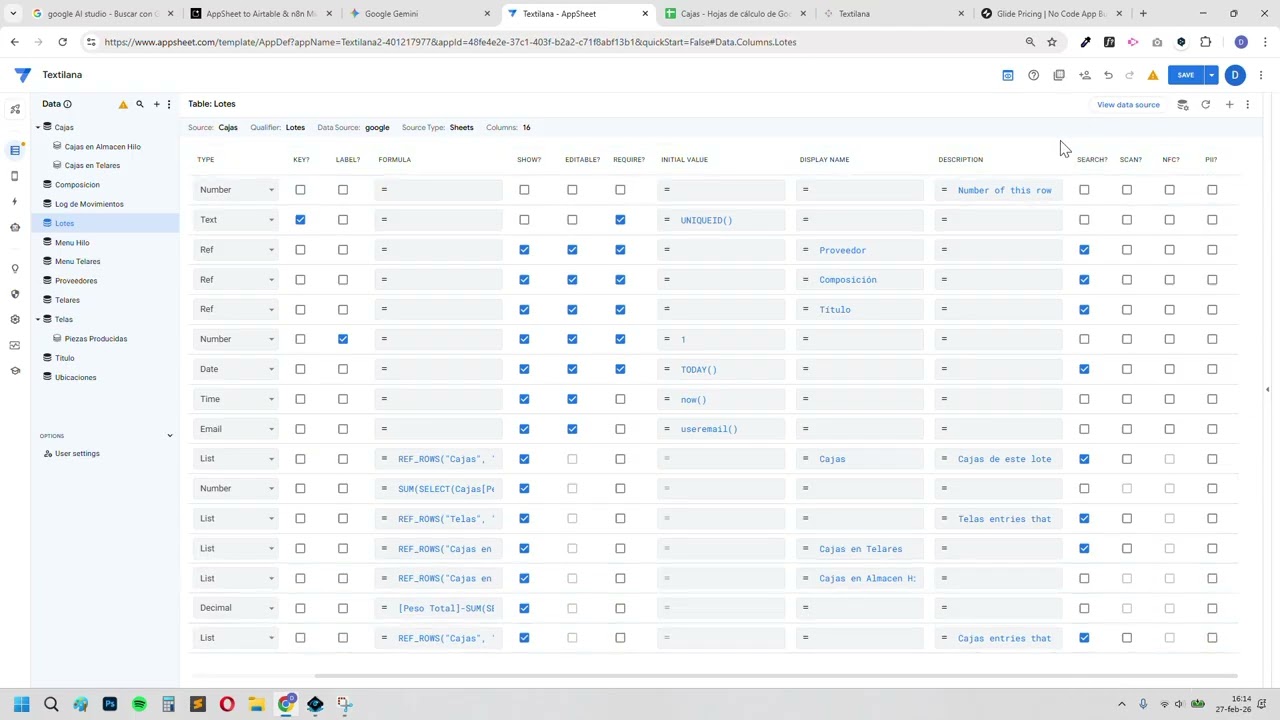
Task: Select the Log de Movimientos table
Action: pyautogui.click(x=89, y=204)
